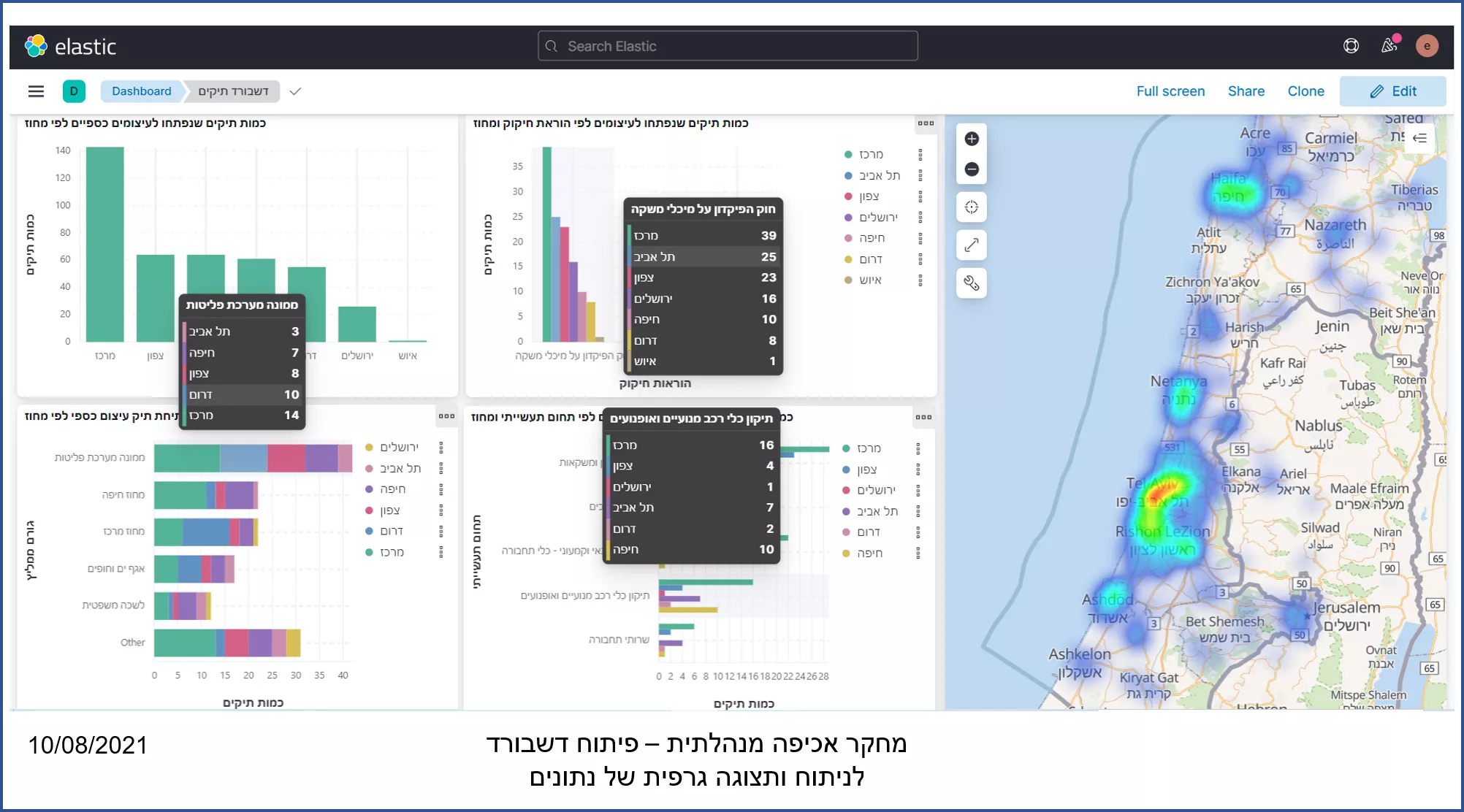The height and width of the screenshot is (812, 1464).
Task: Open the map measure tool
Action: (972, 245)
